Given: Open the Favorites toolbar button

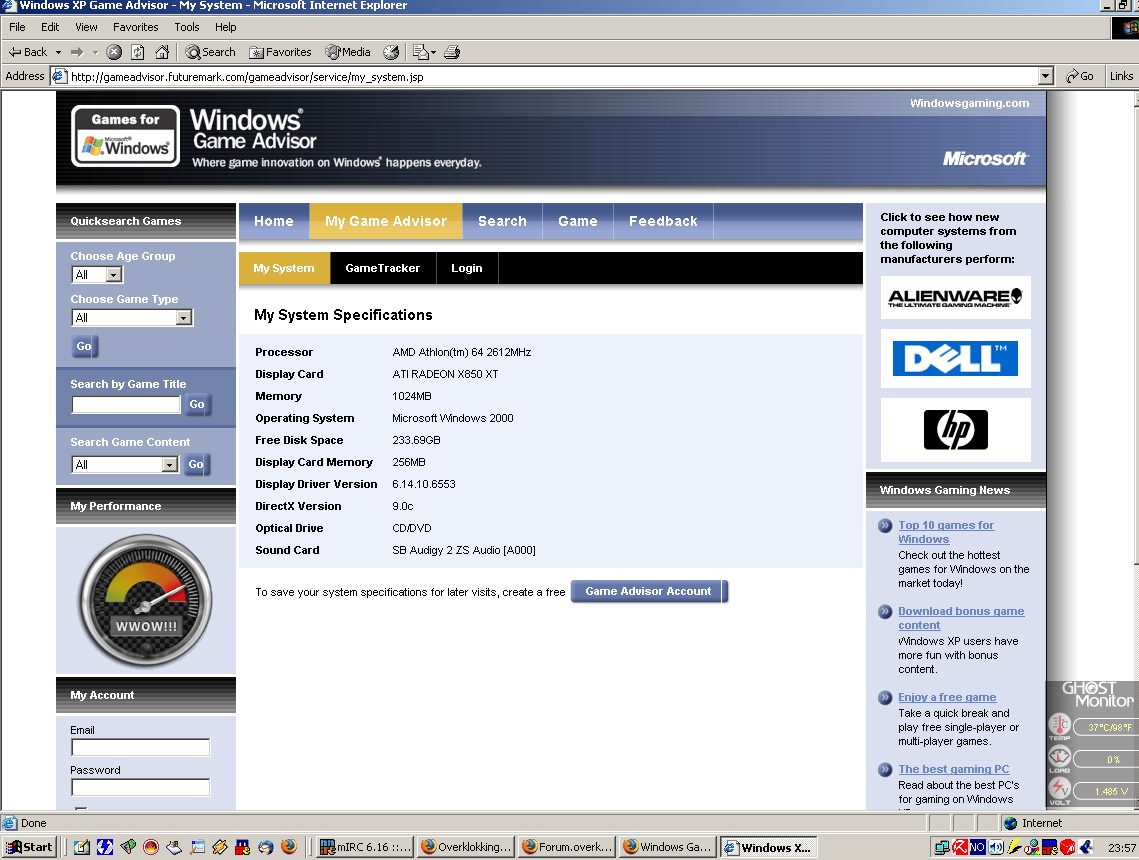Looking at the screenshot, I should [x=280, y=52].
